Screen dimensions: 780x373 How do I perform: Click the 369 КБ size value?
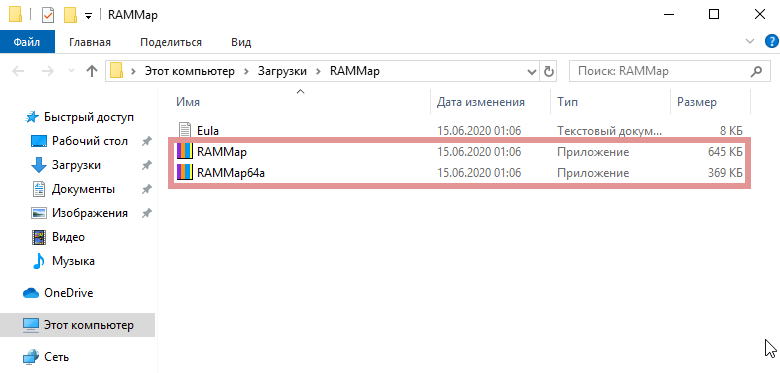[725, 173]
